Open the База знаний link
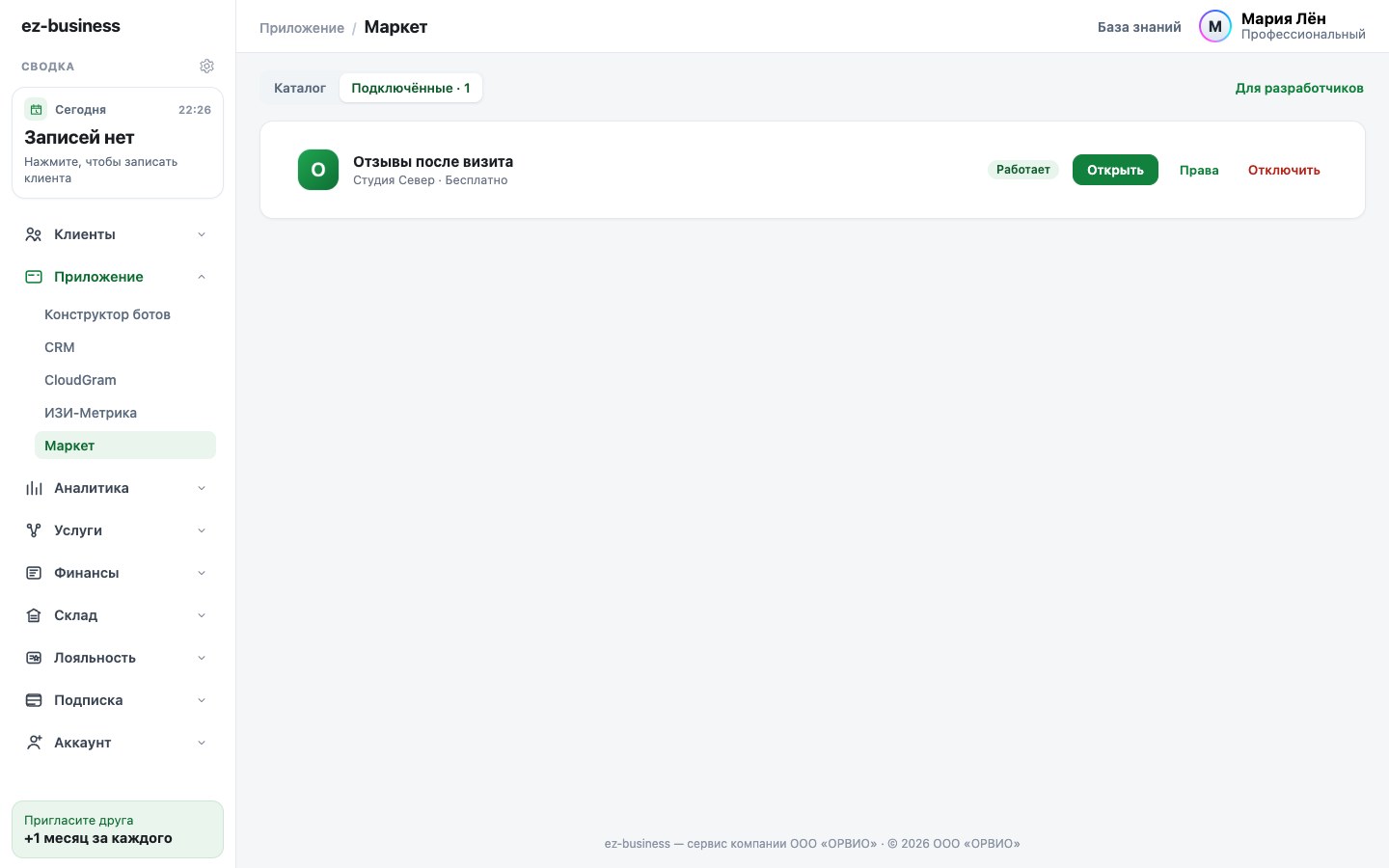The height and width of the screenshot is (868, 1389). coord(1139,27)
